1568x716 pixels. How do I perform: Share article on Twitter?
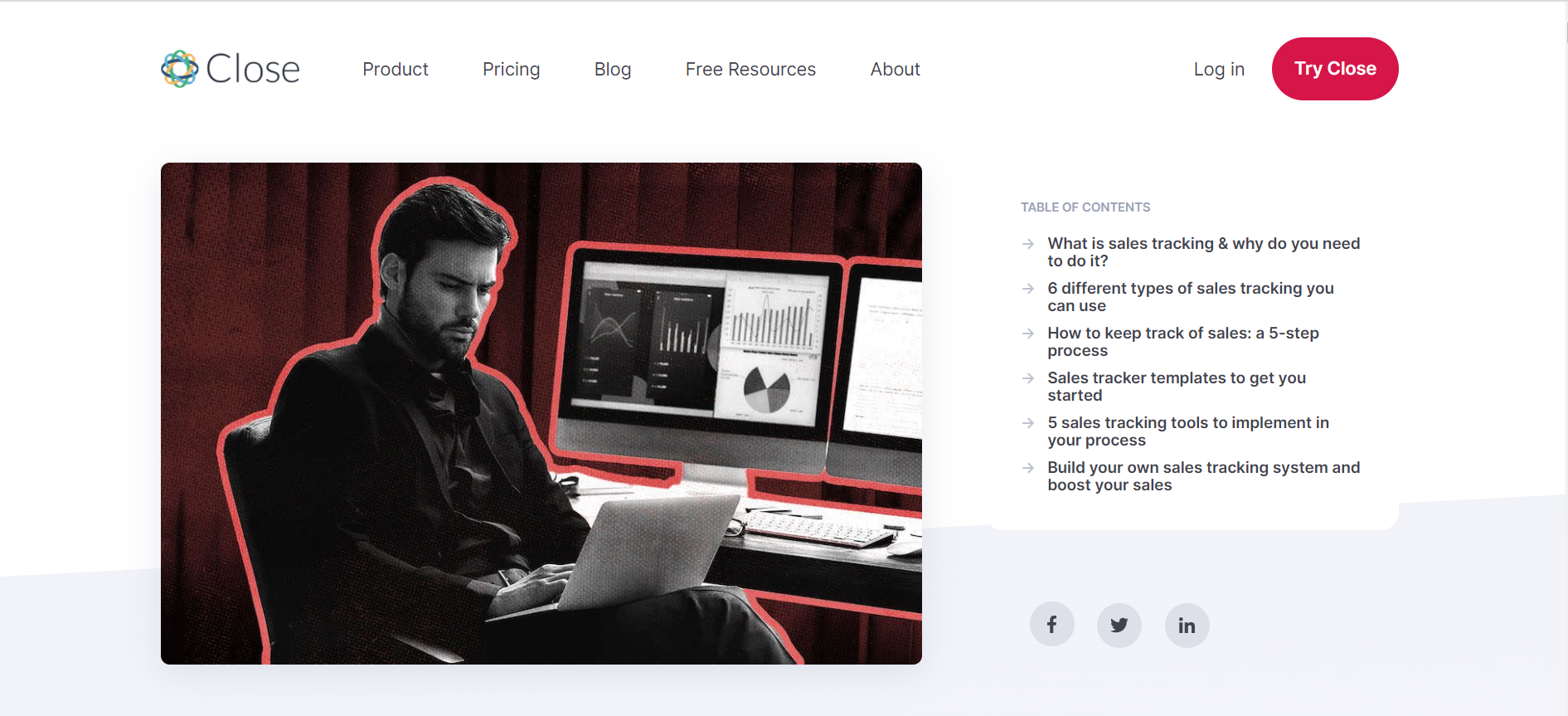(1119, 625)
